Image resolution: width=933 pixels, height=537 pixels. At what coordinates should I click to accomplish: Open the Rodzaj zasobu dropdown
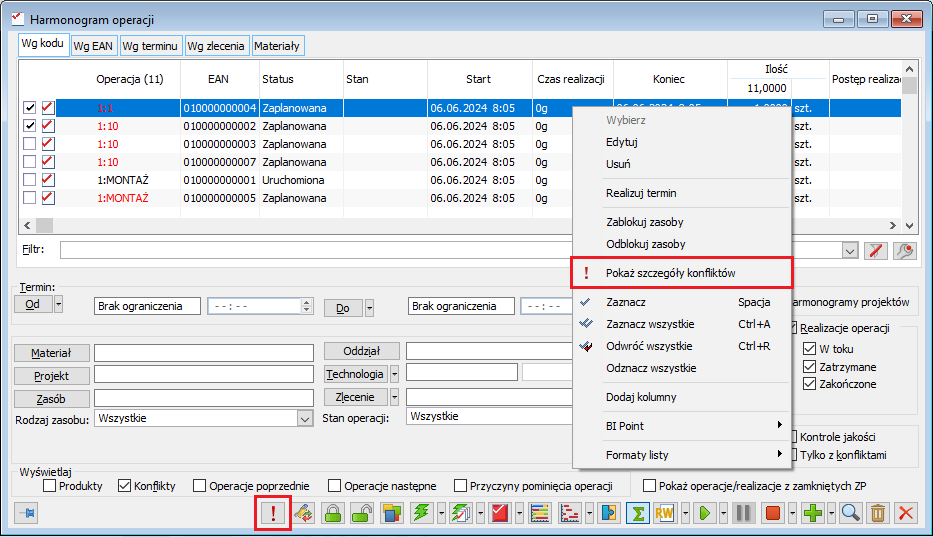coord(305,419)
